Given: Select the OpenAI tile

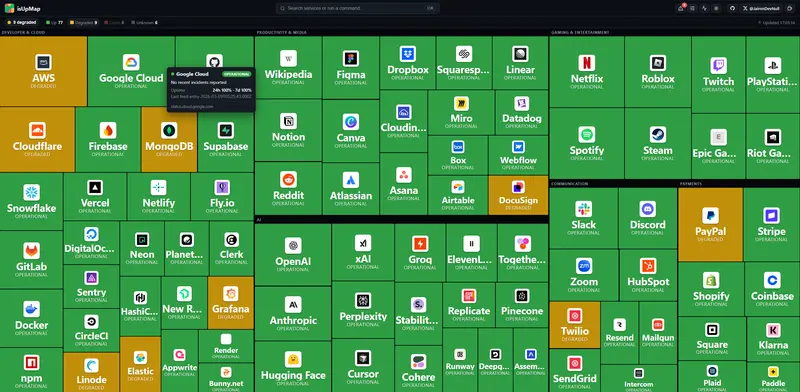Looking at the screenshot, I should click(293, 255).
